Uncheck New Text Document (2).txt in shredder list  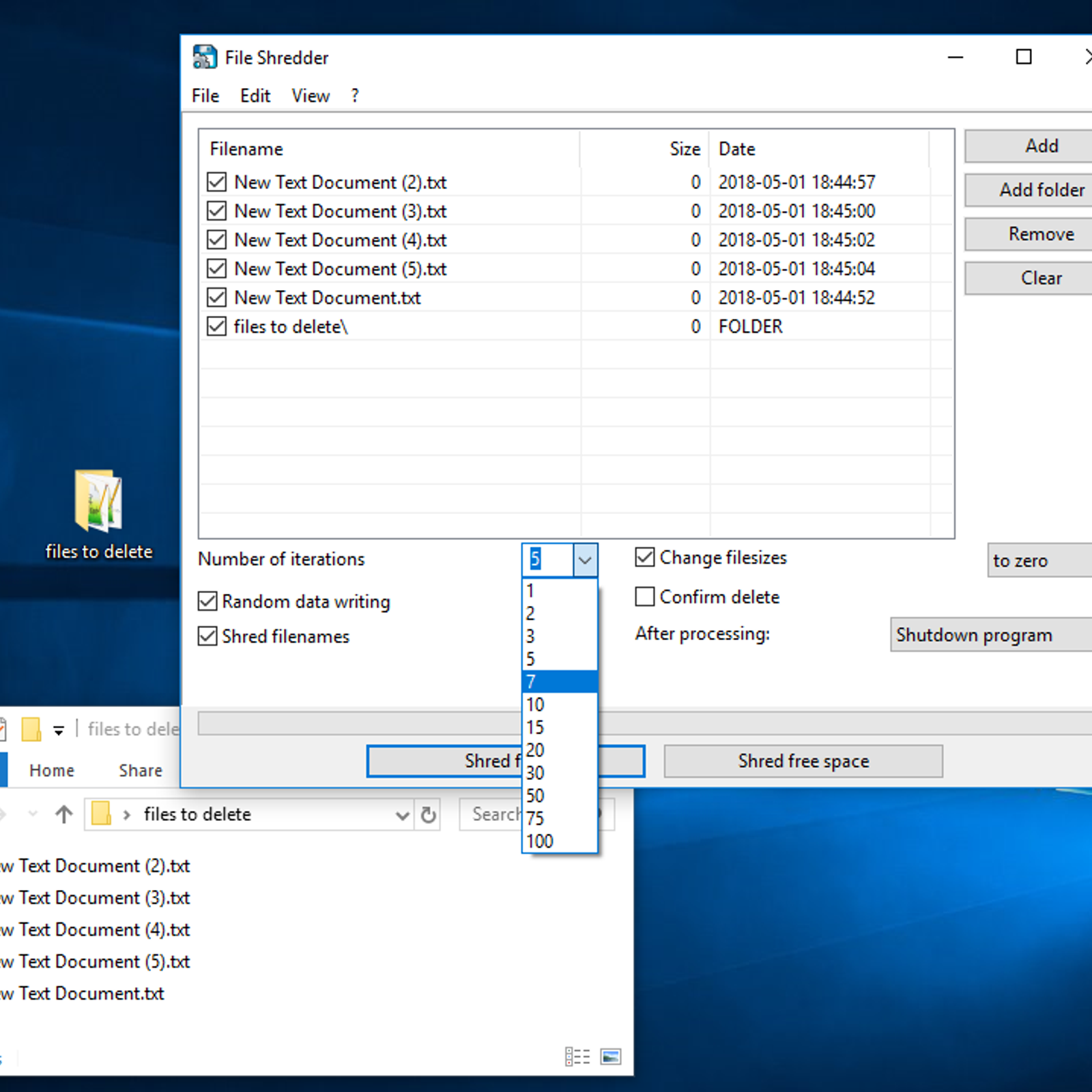coord(216,182)
